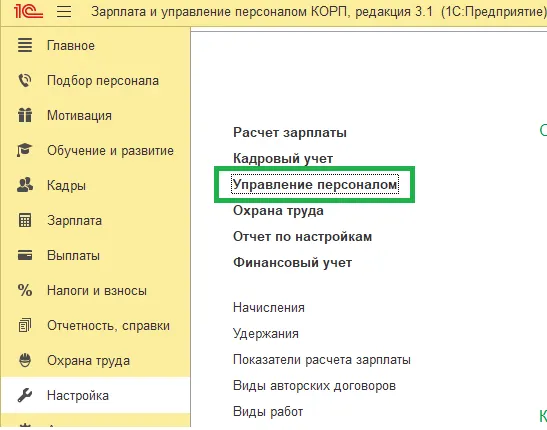Open Отчет по настройкам link

pyautogui.click(x=302, y=237)
